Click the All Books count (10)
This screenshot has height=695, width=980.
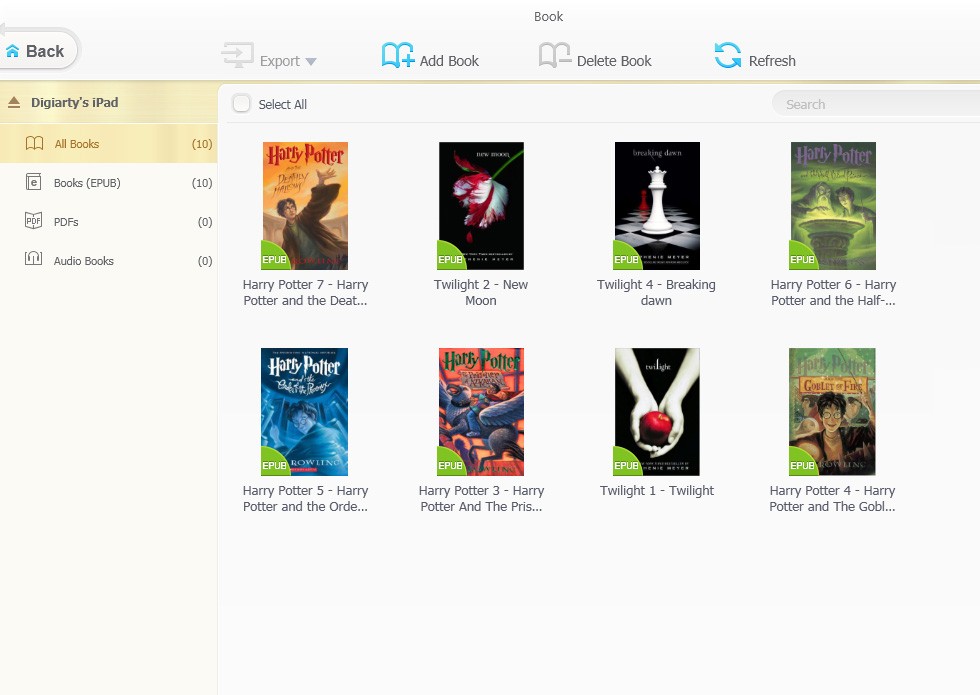(x=202, y=144)
